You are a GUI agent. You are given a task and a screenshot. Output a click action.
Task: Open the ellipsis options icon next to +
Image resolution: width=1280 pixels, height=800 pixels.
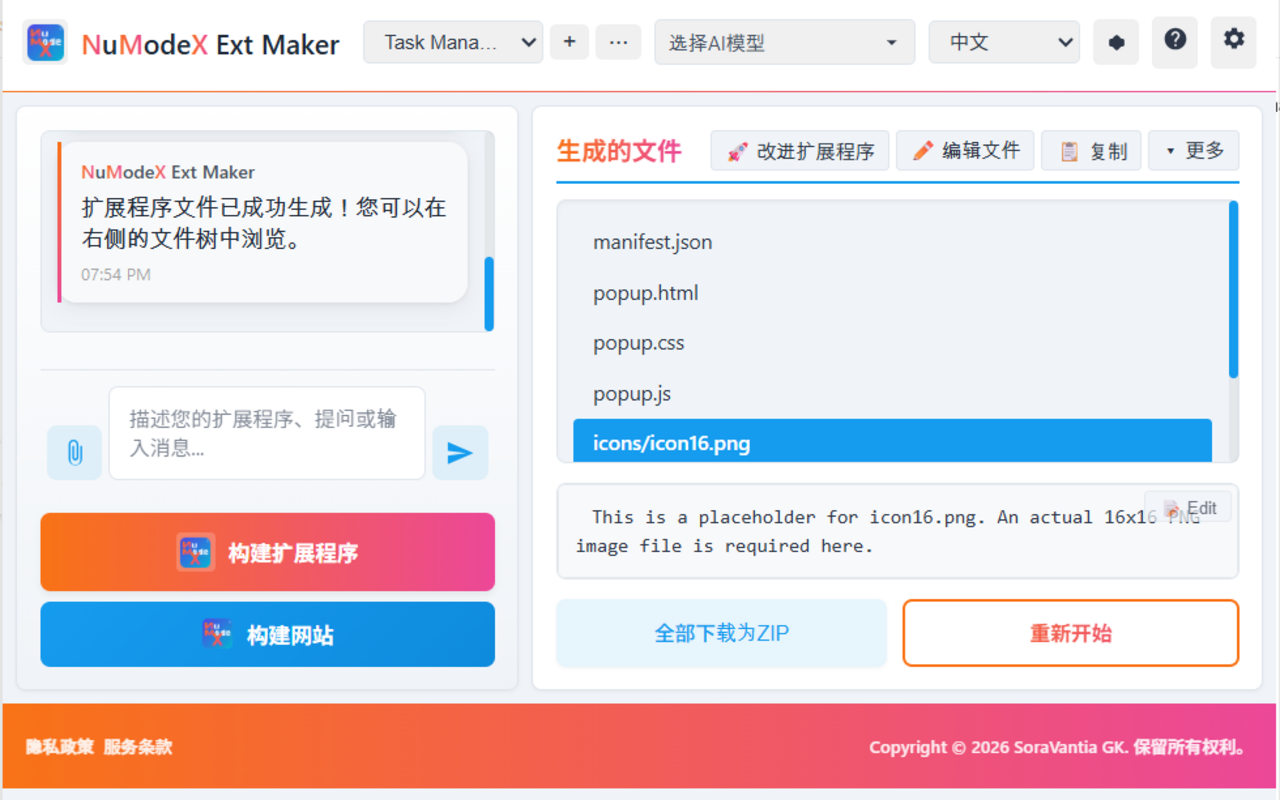point(618,42)
